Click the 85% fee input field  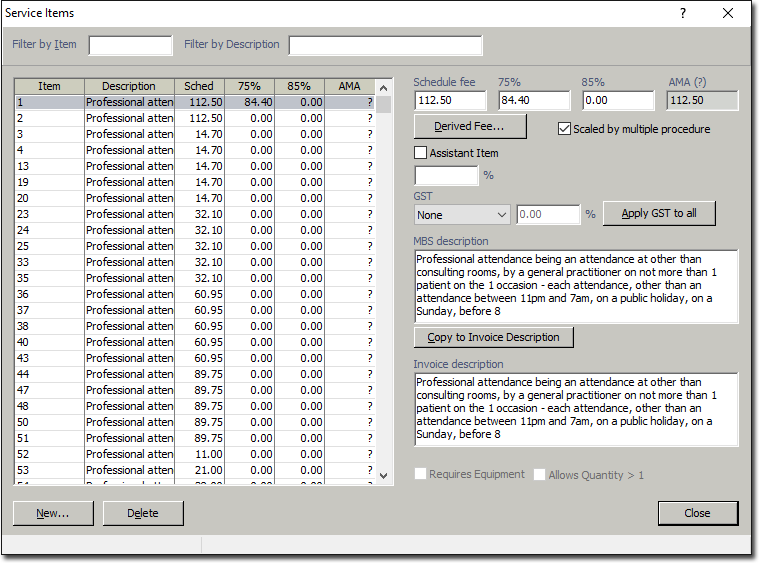(618, 100)
